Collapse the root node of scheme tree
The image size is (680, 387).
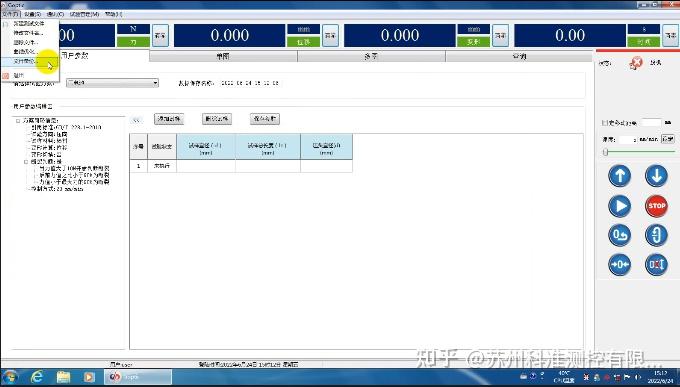point(18,121)
